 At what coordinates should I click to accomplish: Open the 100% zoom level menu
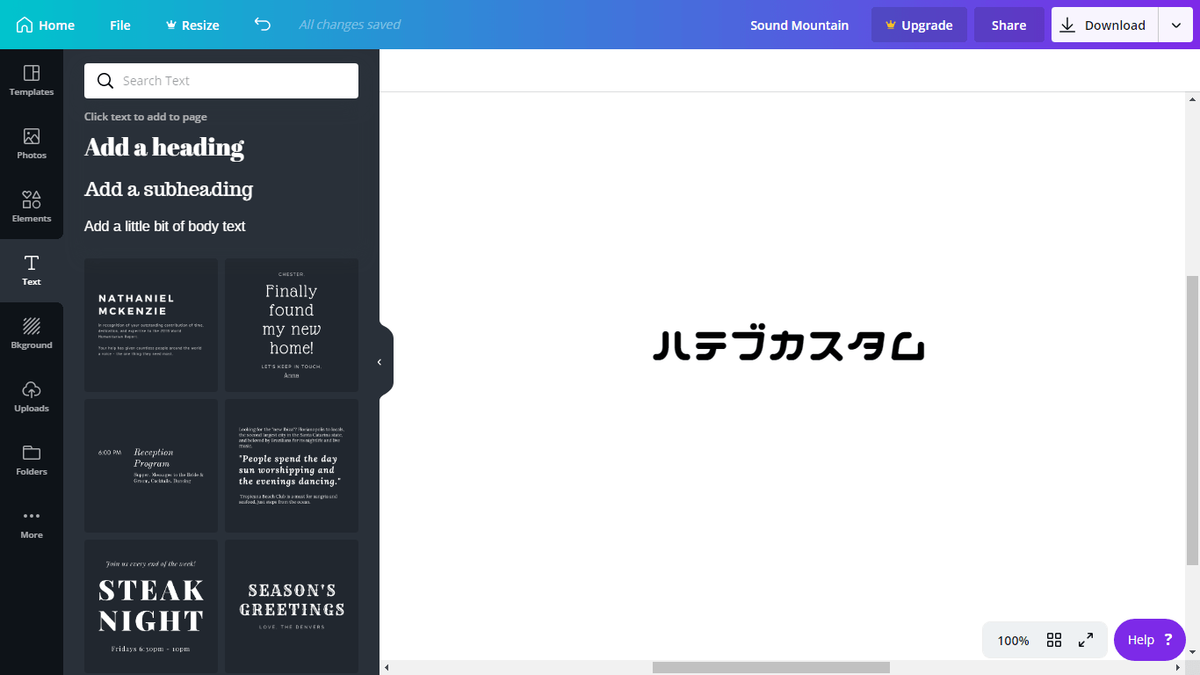pyautogui.click(x=1013, y=640)
